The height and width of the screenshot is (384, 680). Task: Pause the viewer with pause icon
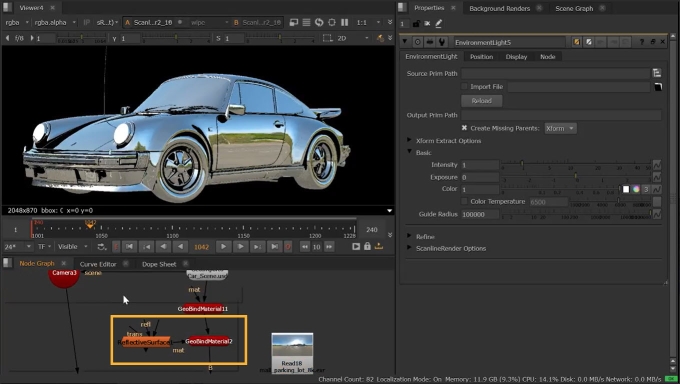345,22
